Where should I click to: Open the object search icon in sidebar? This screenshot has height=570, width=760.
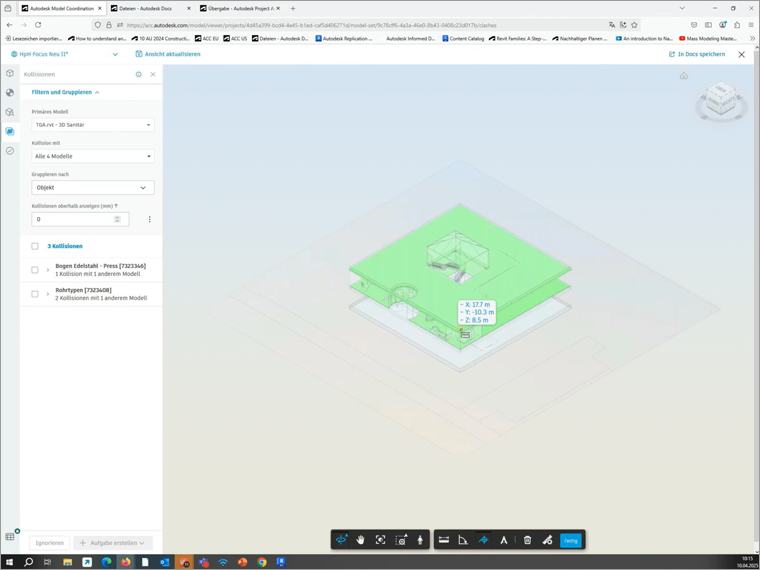point(10,112)
